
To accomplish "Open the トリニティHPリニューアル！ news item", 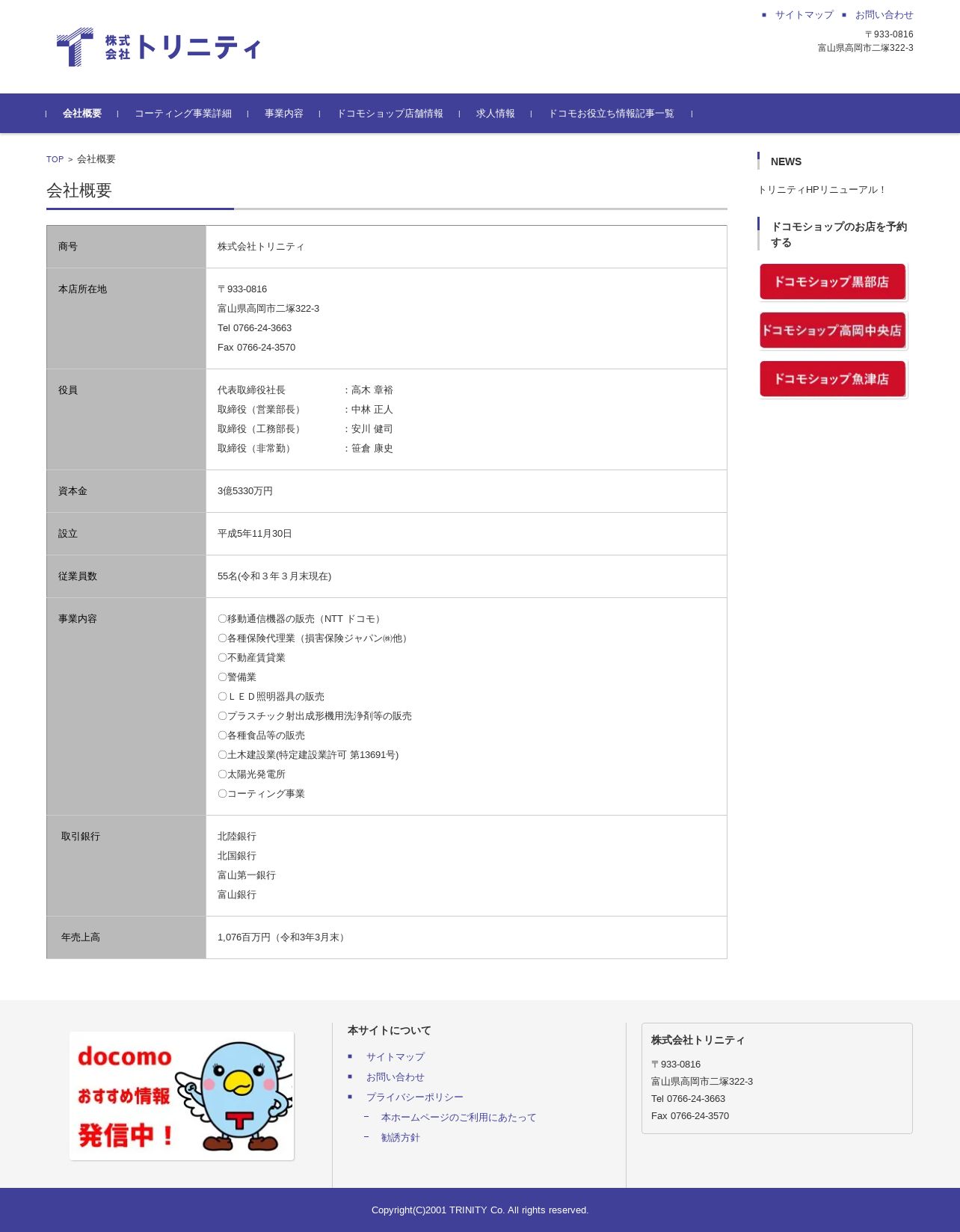I will [x=822, y=190].
